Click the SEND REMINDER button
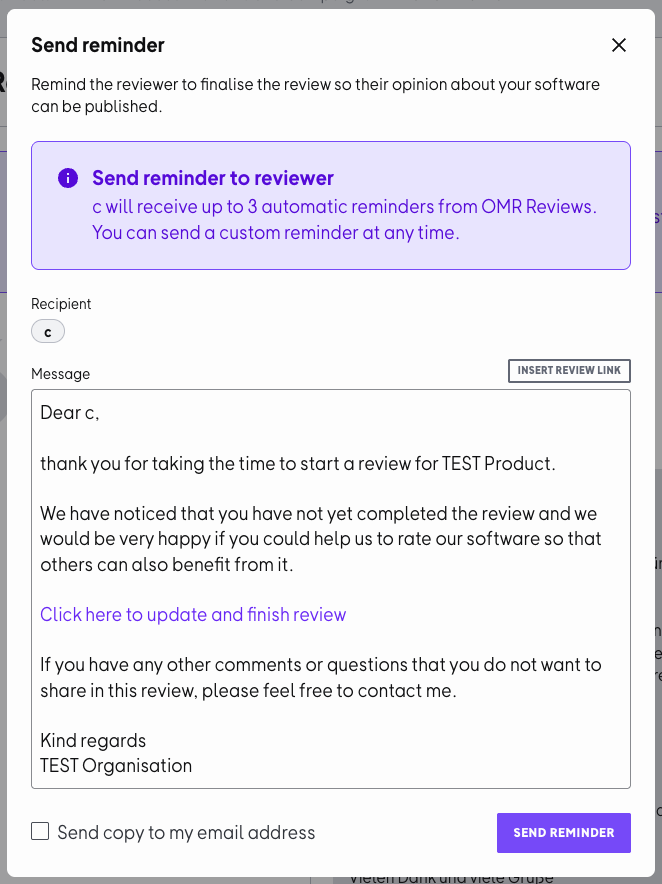This screenshot has width=662, height=884. (x=563, y=832)
